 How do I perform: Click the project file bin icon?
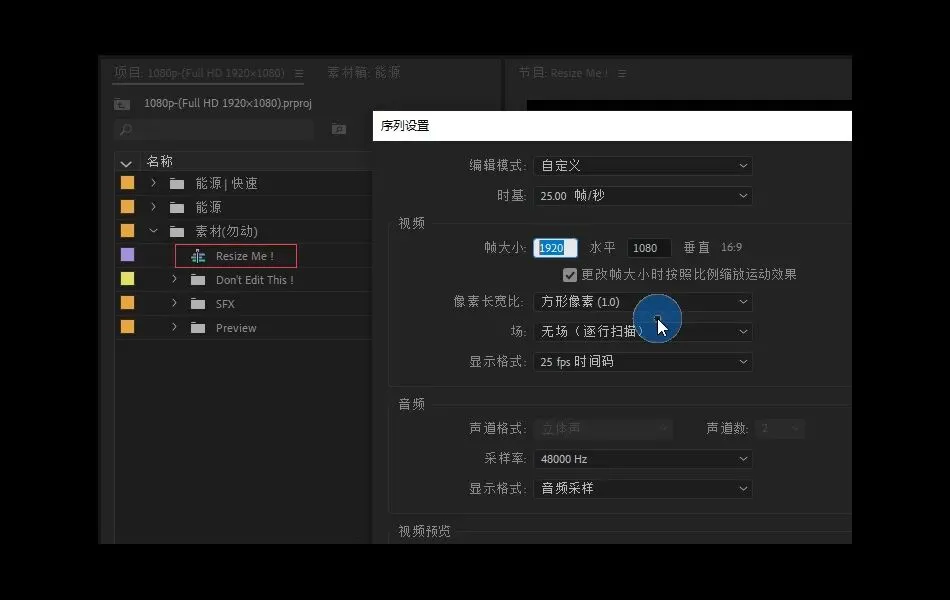coord(122,104)
